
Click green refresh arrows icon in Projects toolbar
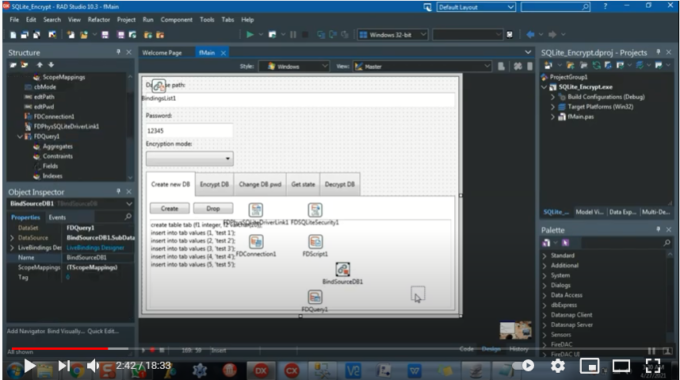pos(597,65)
